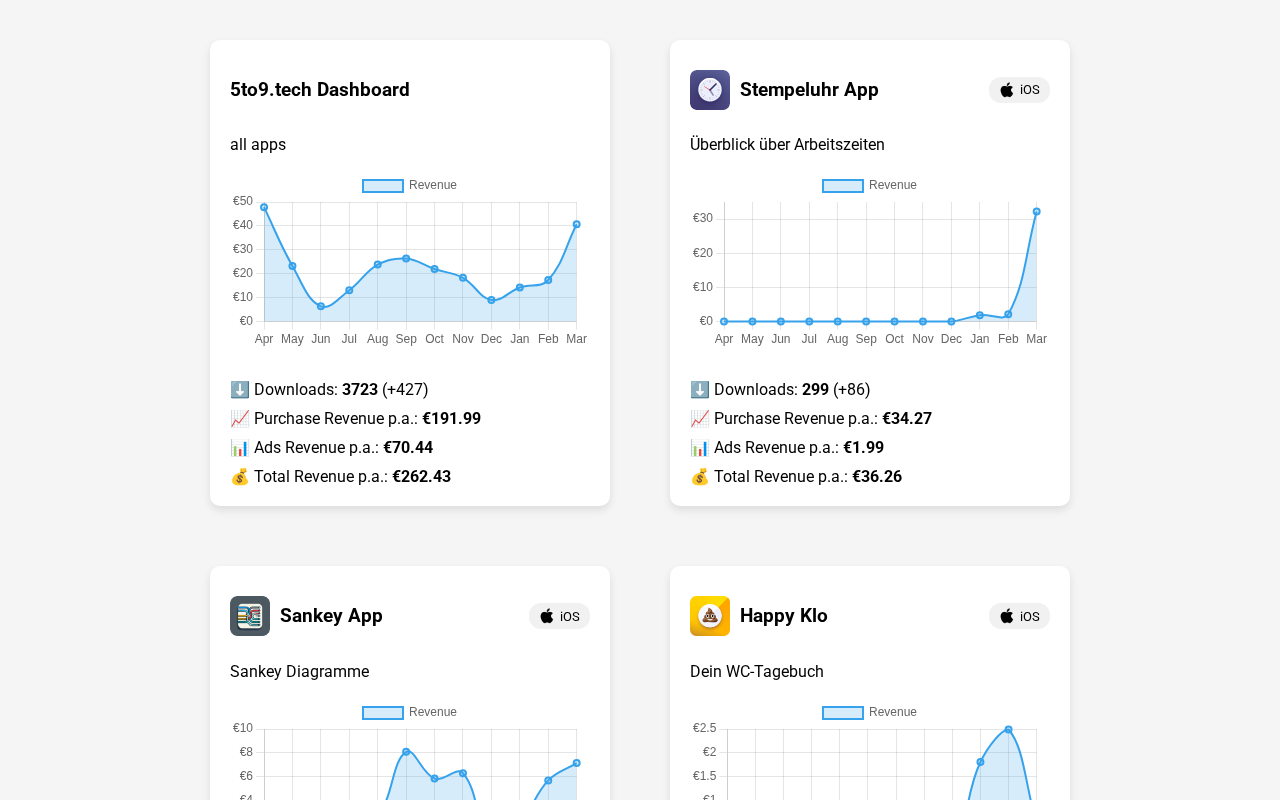Viewport: 1280px width, 800px height.
Task: Select the Happy Klo title
Action: (784, 616)
